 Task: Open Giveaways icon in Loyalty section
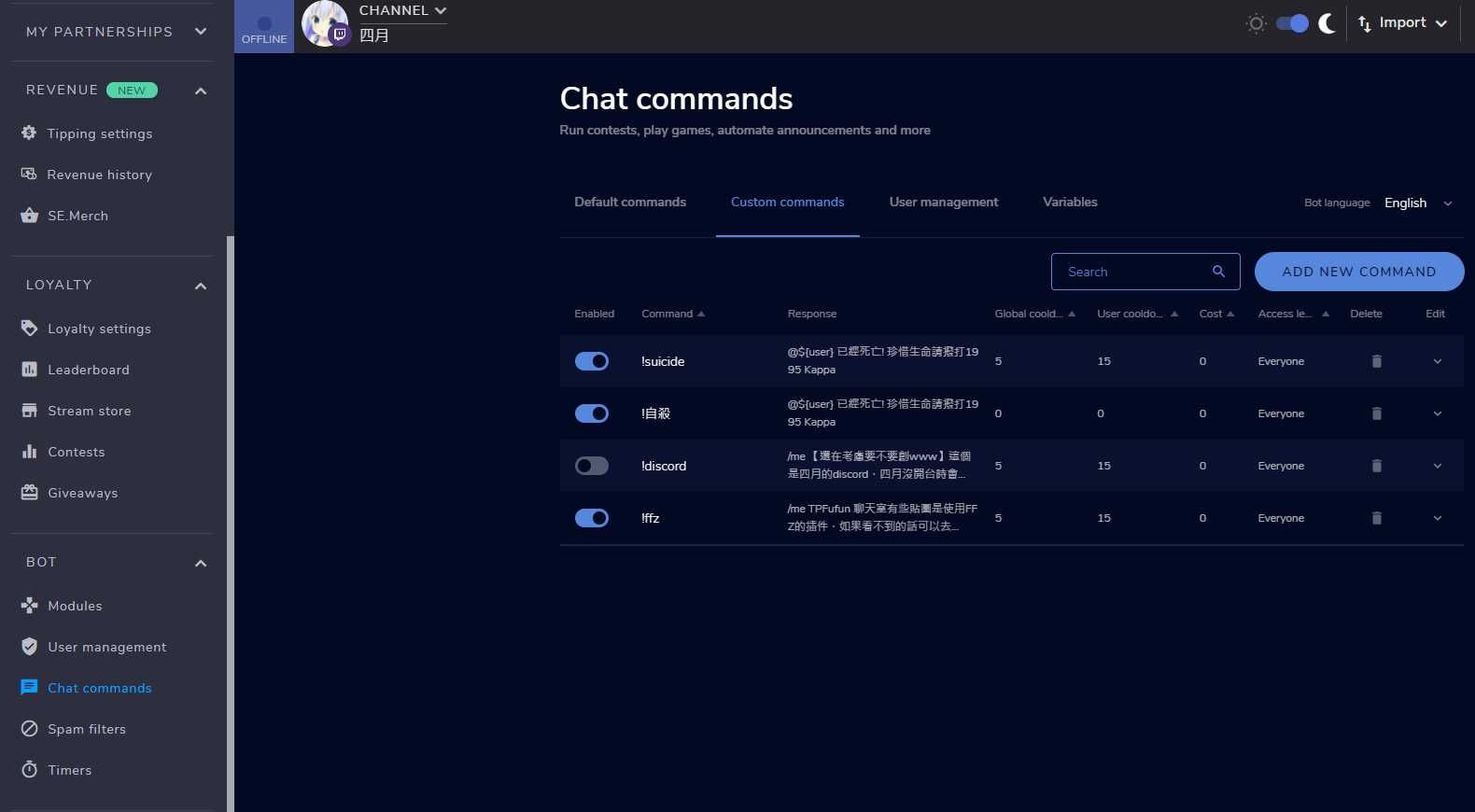point(29,493)
